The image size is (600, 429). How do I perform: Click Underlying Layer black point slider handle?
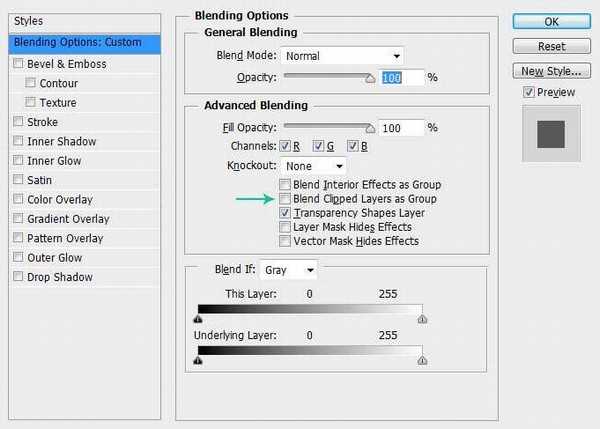click(198, 360)
